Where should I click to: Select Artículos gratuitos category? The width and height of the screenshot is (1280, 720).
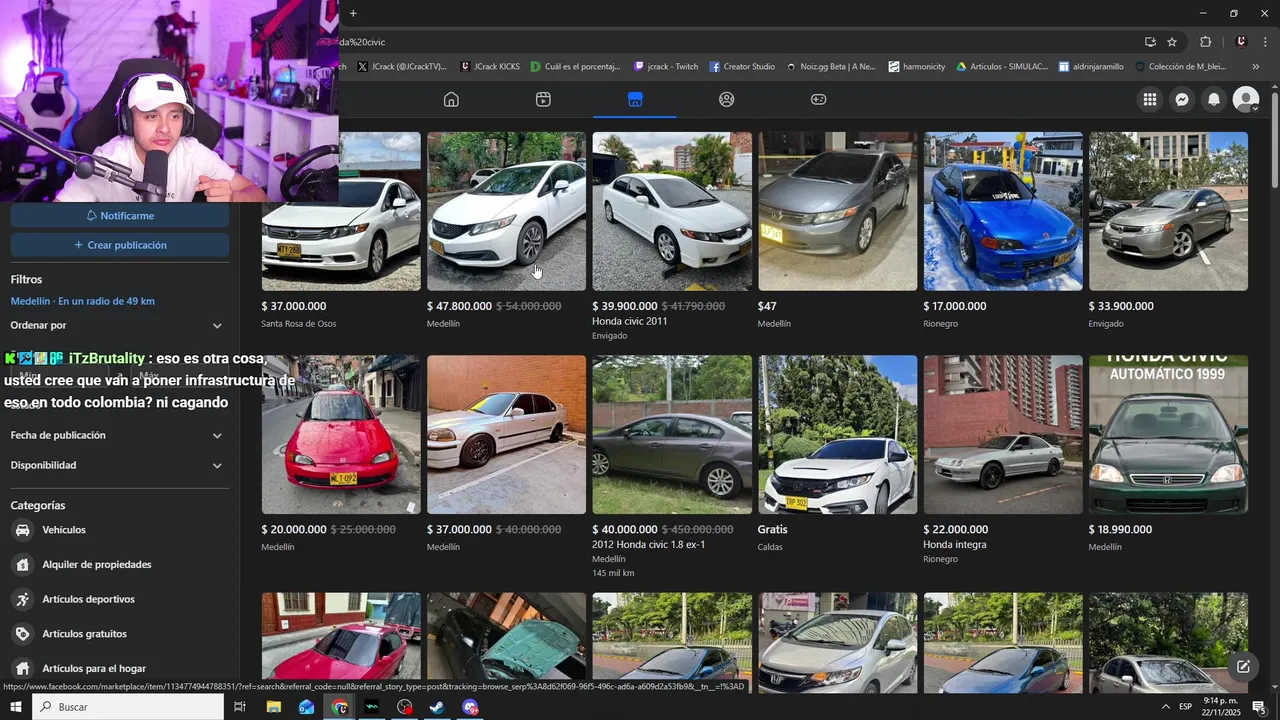click(119, 634)
